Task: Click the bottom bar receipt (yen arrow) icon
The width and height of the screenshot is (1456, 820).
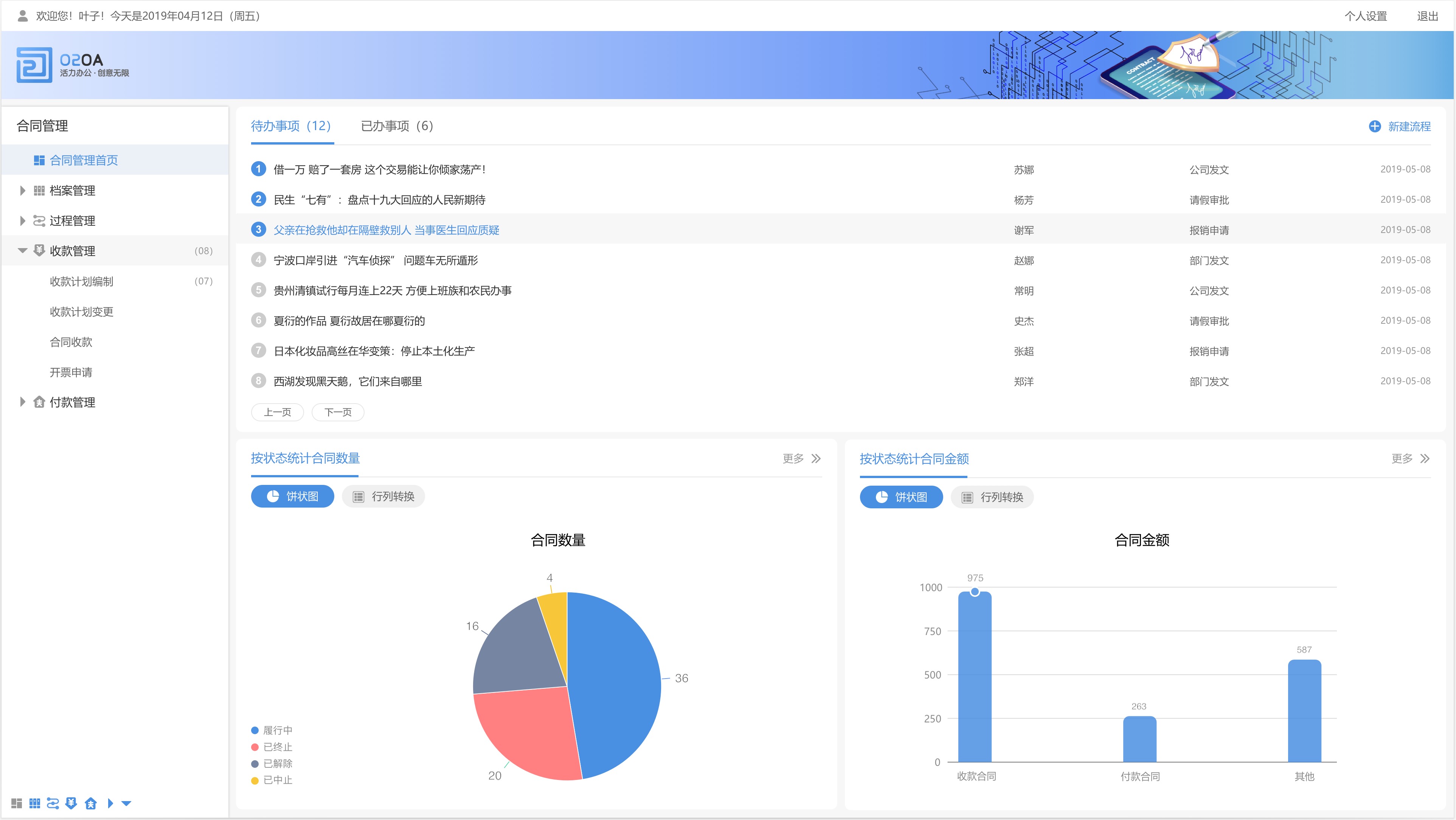Action: tap(71, 803)
